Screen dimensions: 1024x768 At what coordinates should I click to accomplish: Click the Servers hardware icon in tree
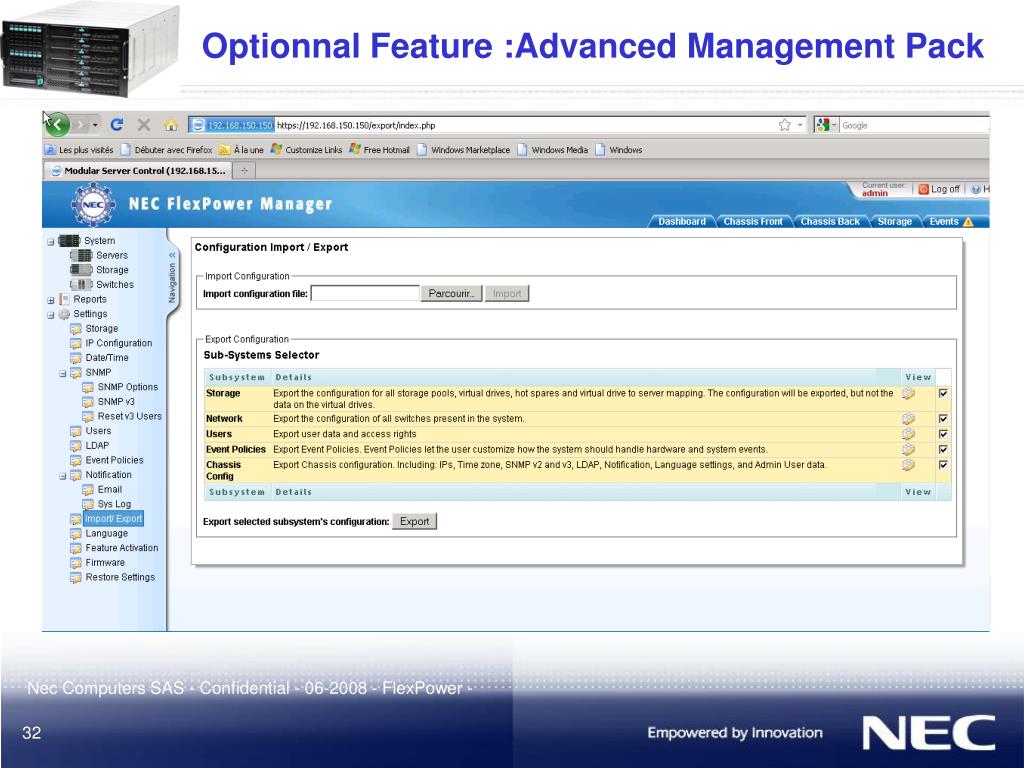coord(81,255)
